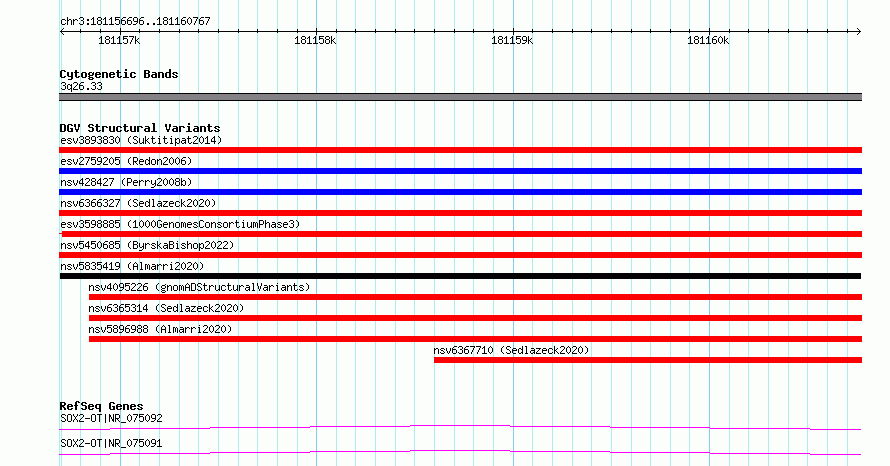Open the SOX2-OT|NR_075092 gene label
Viewport: 890px width, 466px height.
click(111, 418)
